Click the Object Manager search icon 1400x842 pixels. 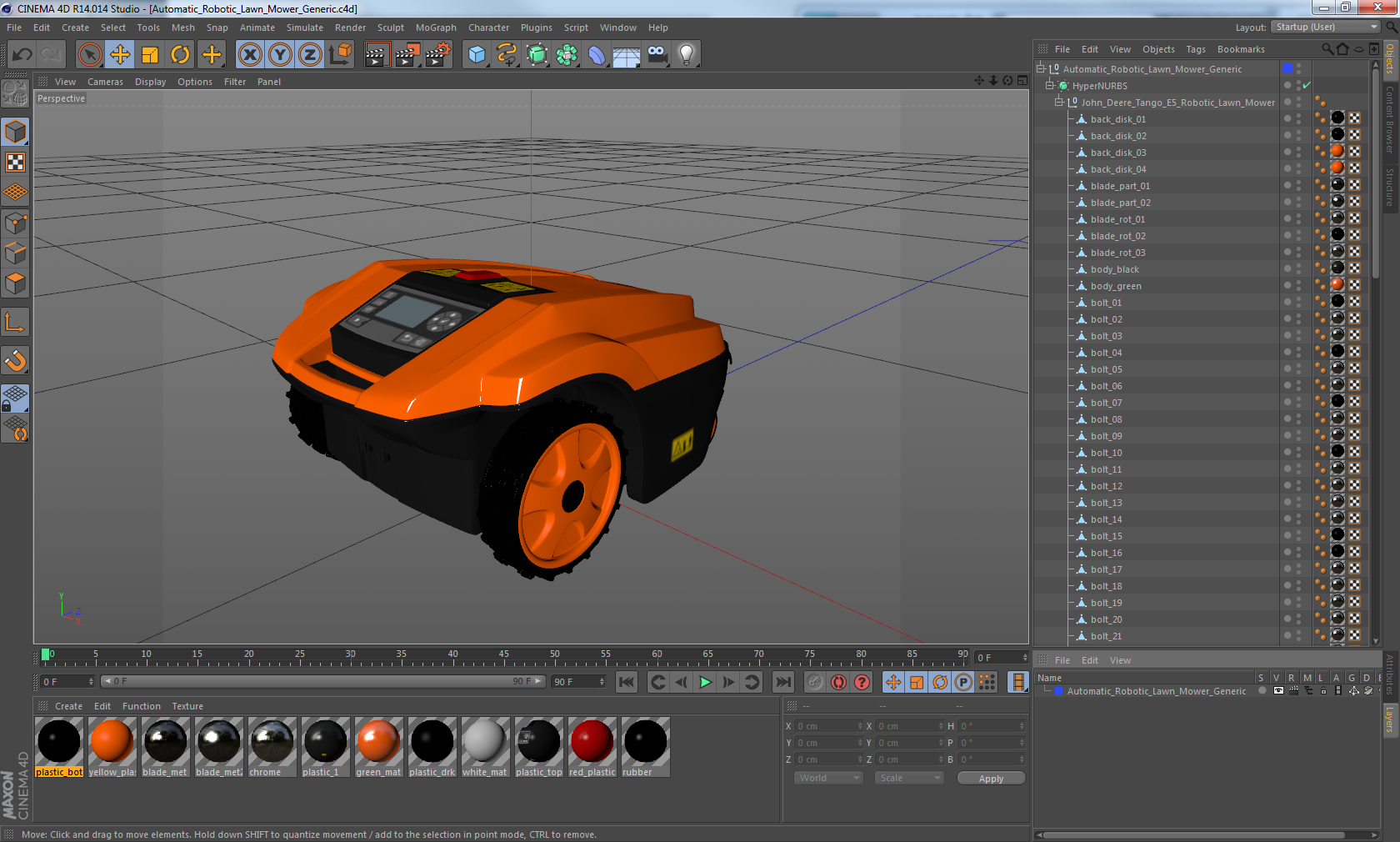[1327, 49]
